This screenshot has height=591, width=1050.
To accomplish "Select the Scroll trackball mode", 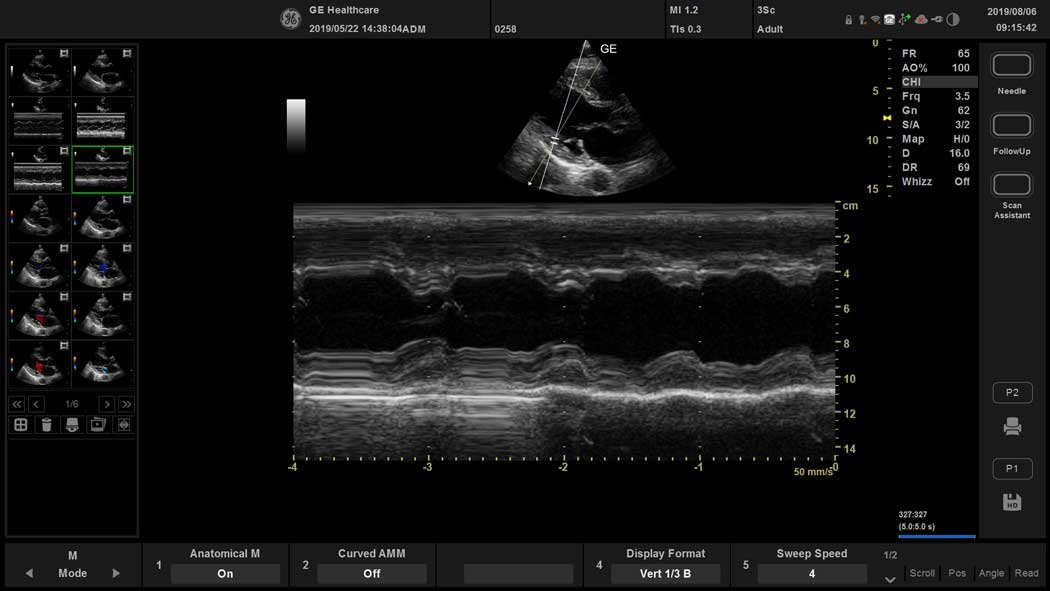I will point(922,573).
